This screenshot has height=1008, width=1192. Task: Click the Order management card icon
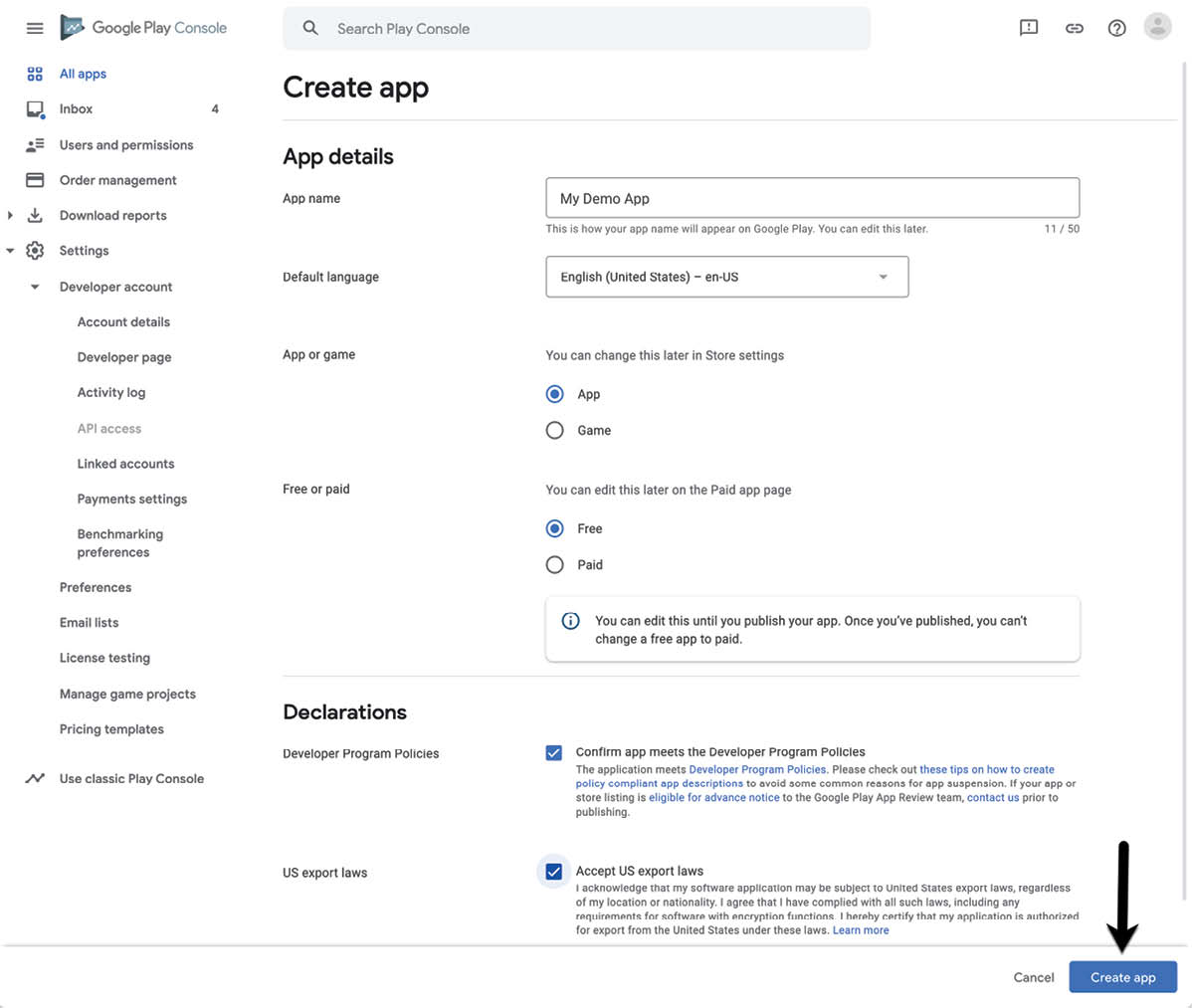pos(35,180)
